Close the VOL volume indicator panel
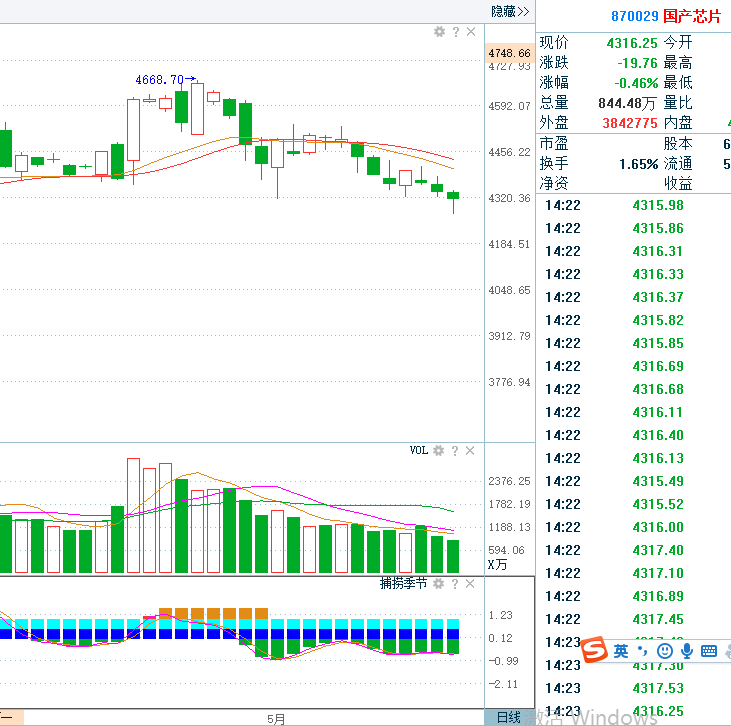The image size is (731, 726). pyautogui.click(x=471, y=451)
